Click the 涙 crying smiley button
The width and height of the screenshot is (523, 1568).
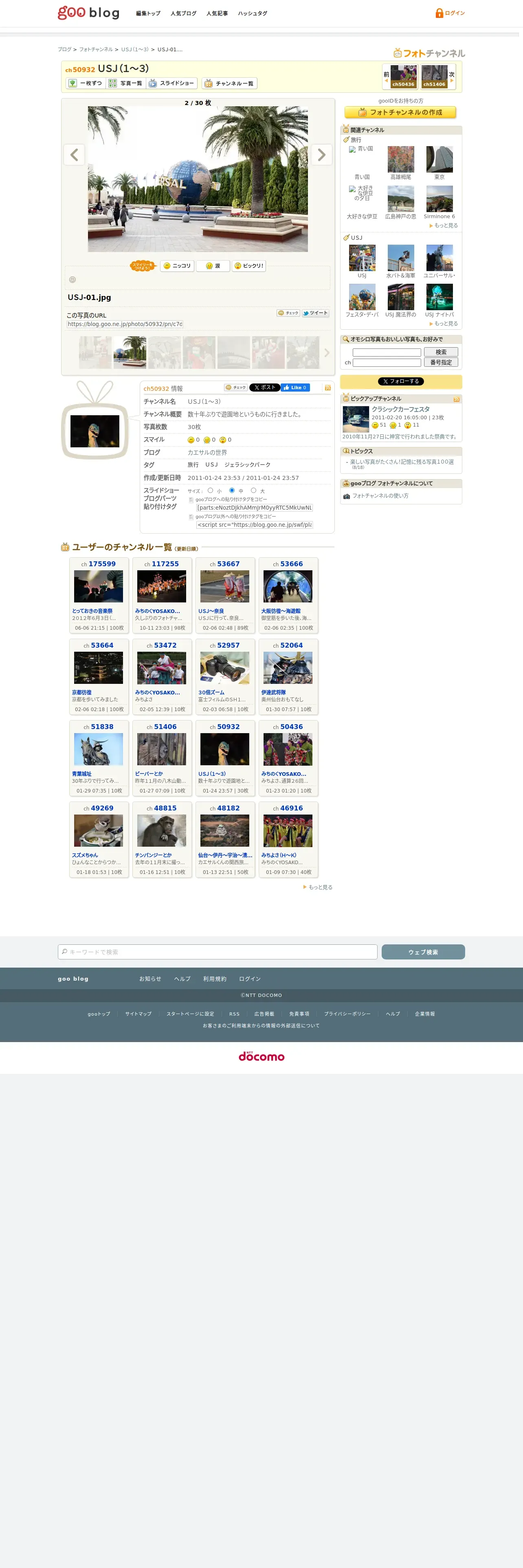pyautogui.click(x=213, y=266)
